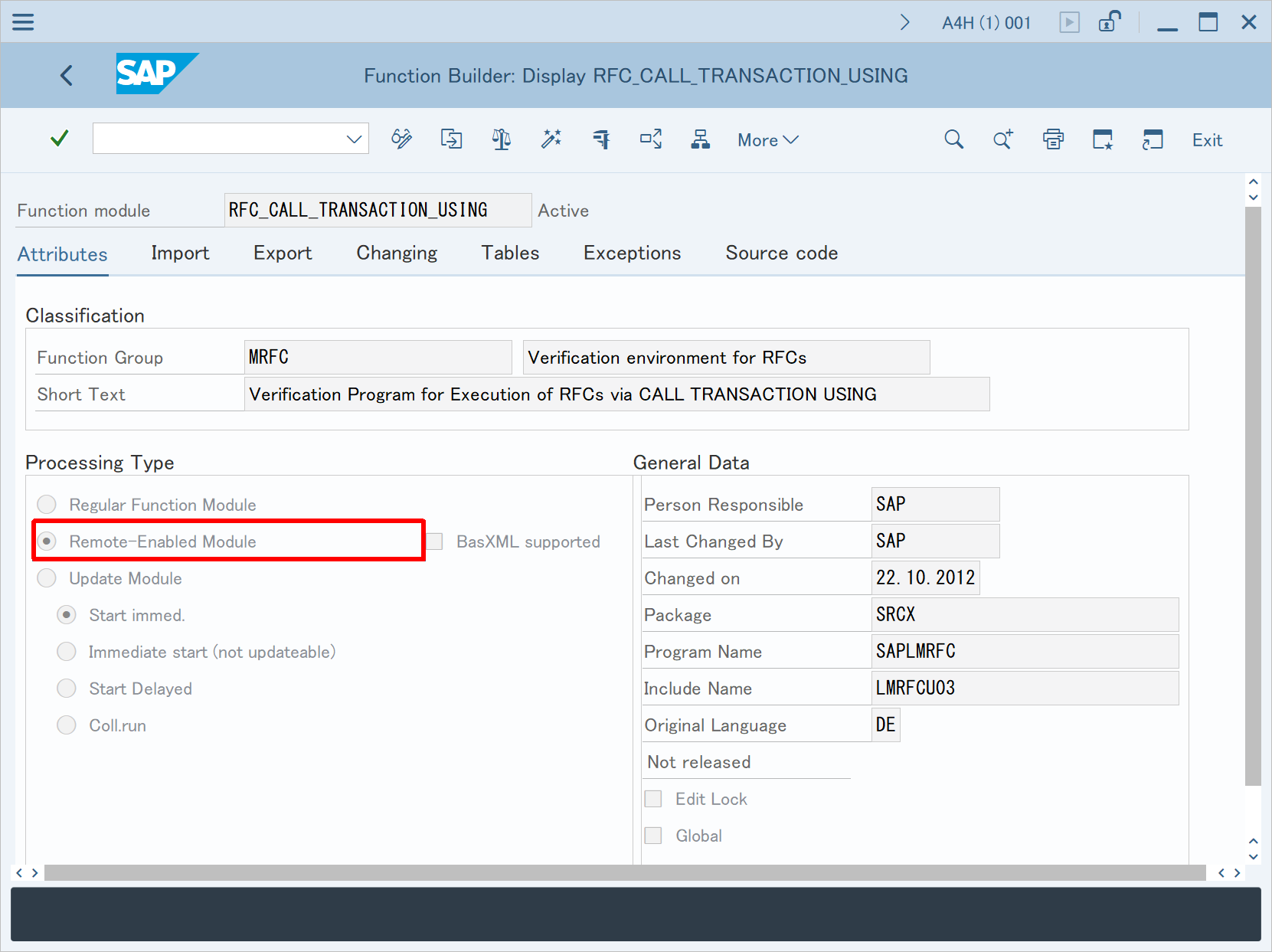View the Exceptions tab
This screenshot has width=1272, height=952.
click(632, 253)
